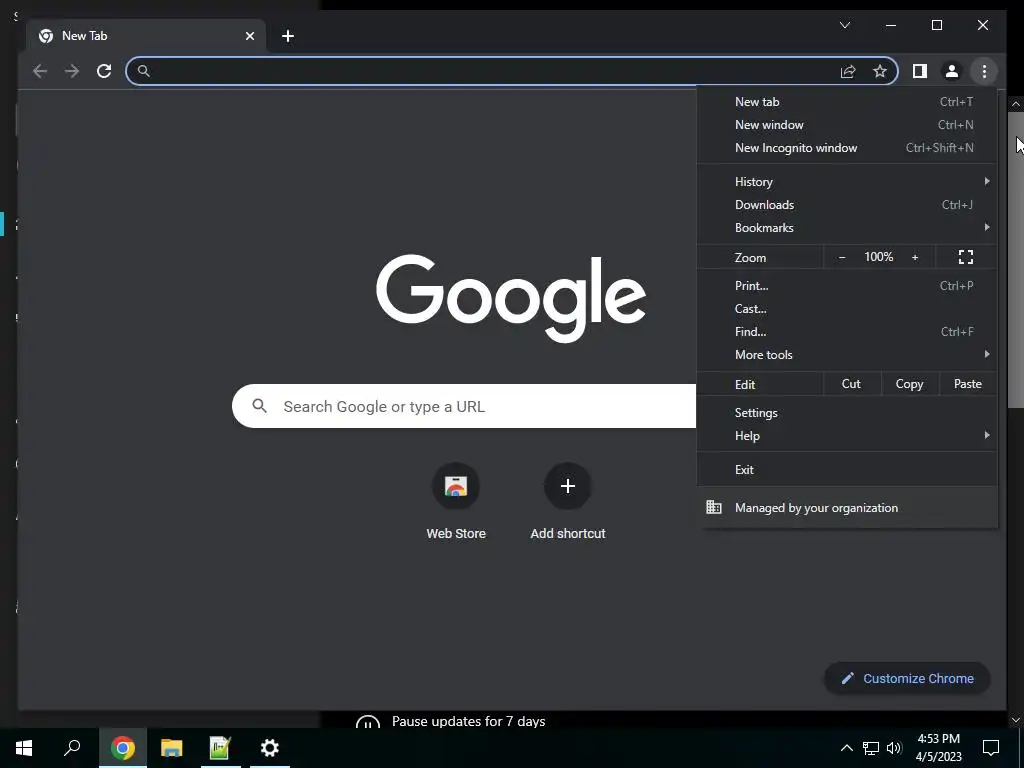Increase zoom with the plus button
This screenshot has height=768, width=1024.
coord(915,257)
